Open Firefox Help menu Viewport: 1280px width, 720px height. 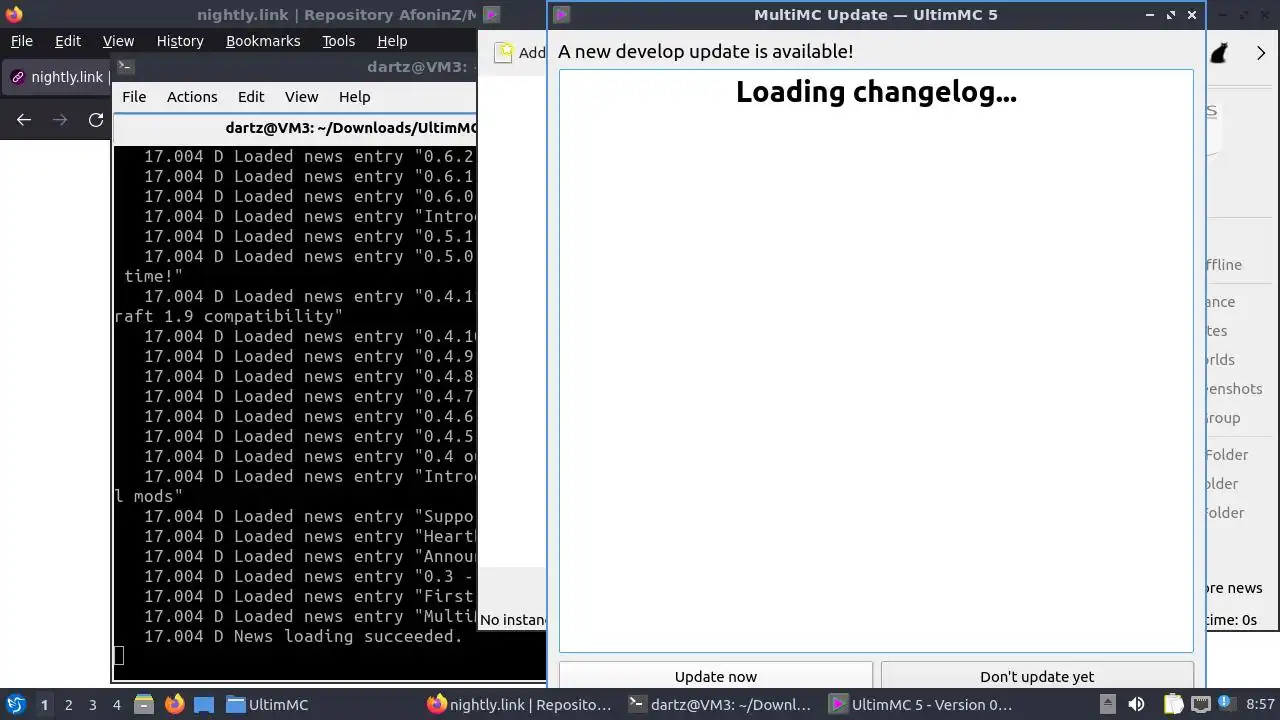point(392,41)
